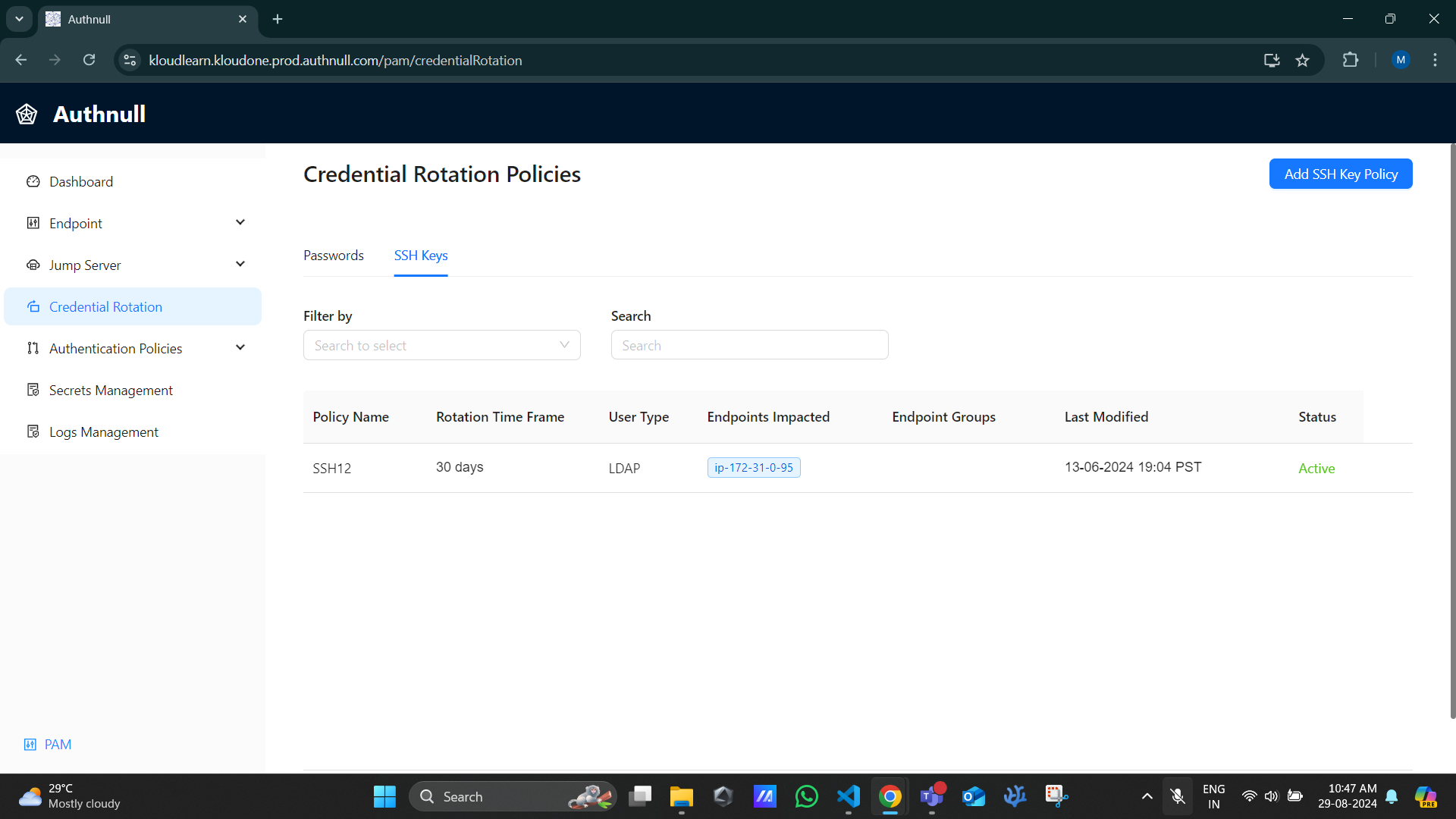The image size is (1456, 819).
Task: Open the Dashboard from the sidebar
Action: [x=80, y=181]
